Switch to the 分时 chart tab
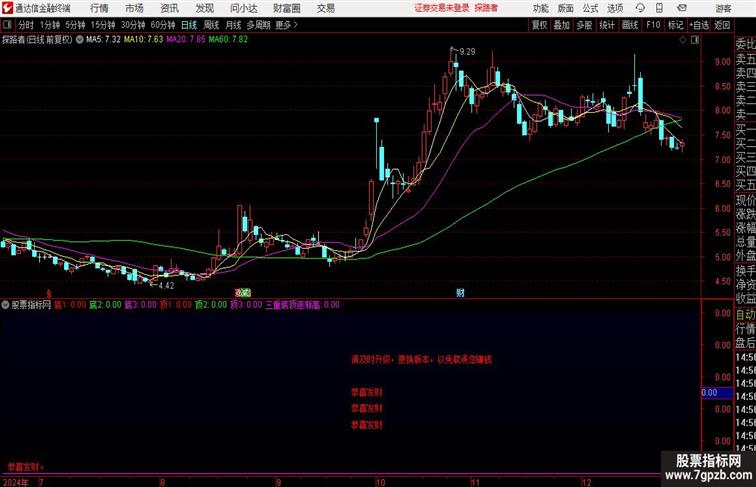 26,25
